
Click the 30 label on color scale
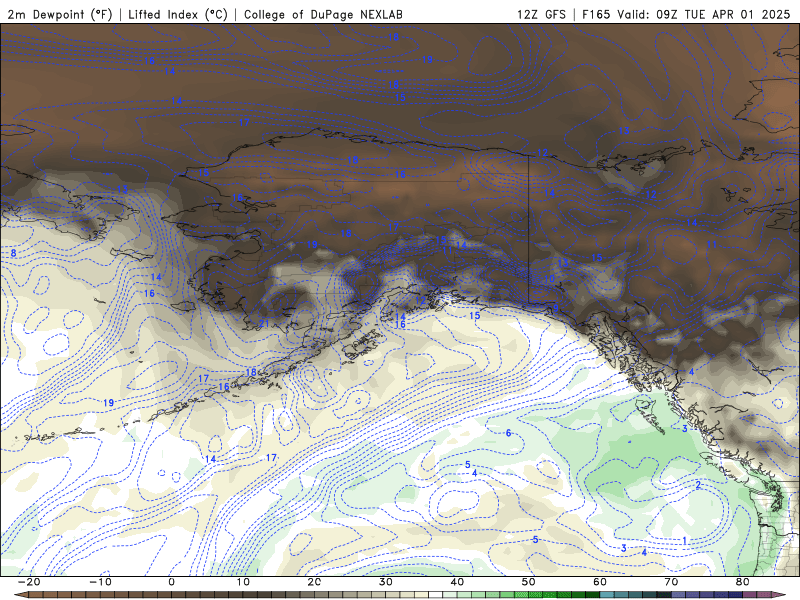point(386,582)
